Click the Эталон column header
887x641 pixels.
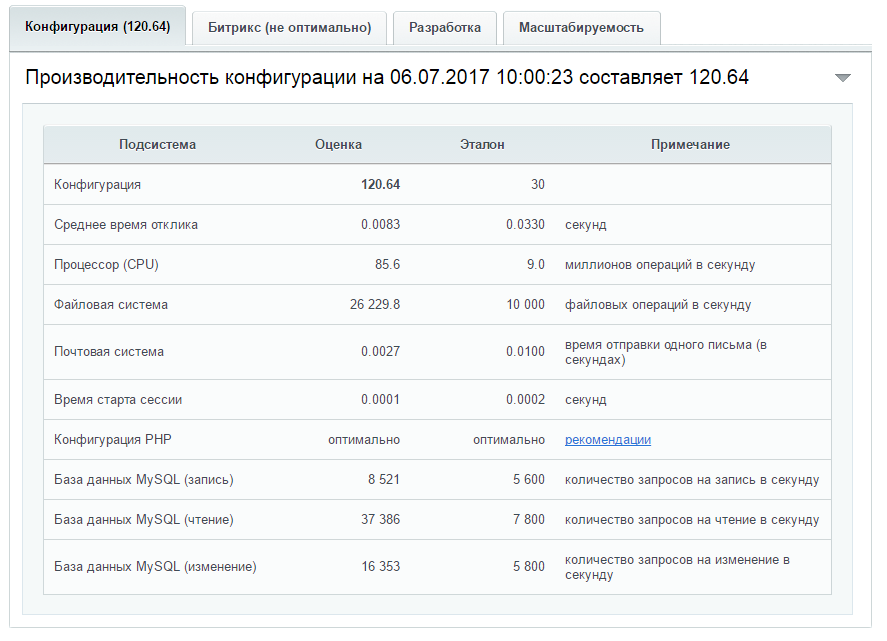pyautogui.click(x=482, y=145)
